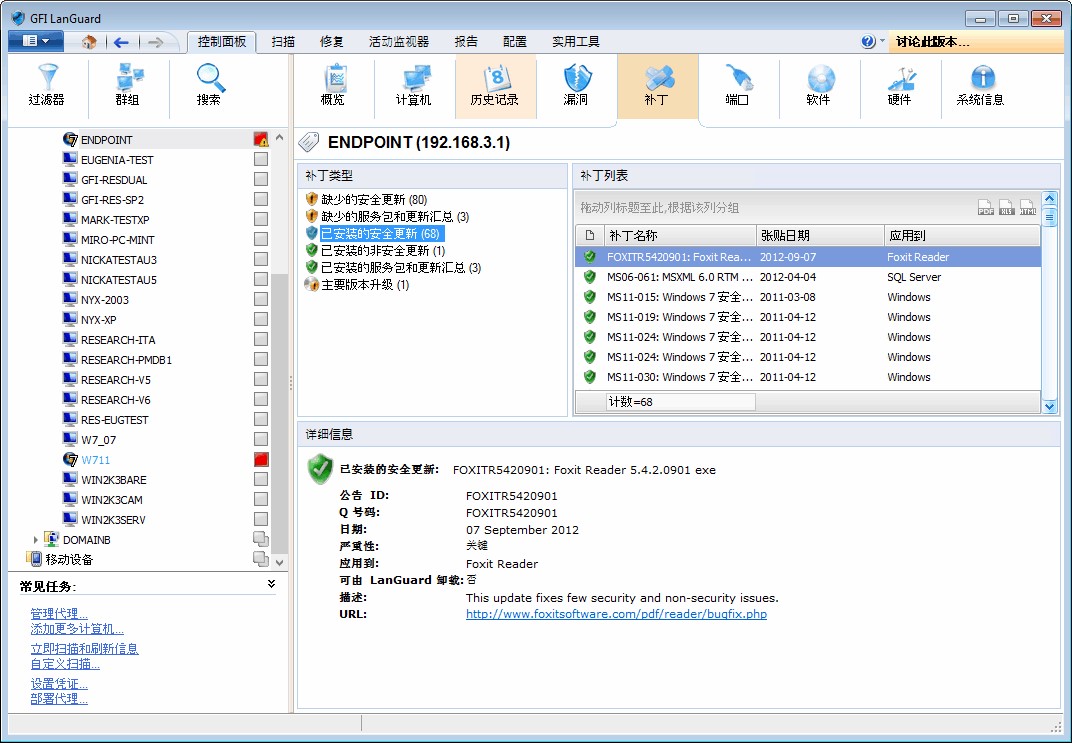Open the 系统信息 system information icon
Screen dimensions: 1072x743
pyautogui.click(x=982, y=77)
